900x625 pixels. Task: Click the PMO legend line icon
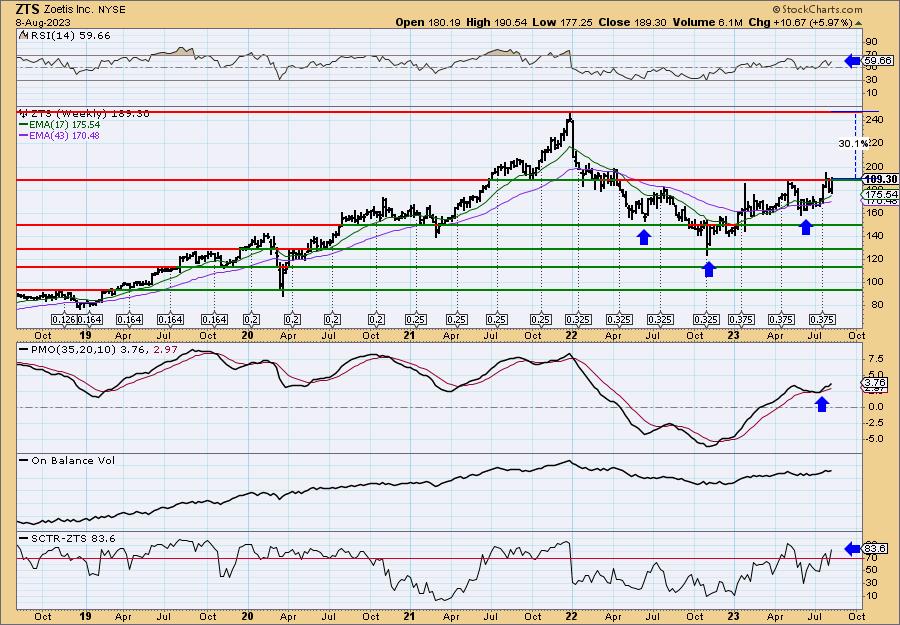23,349
